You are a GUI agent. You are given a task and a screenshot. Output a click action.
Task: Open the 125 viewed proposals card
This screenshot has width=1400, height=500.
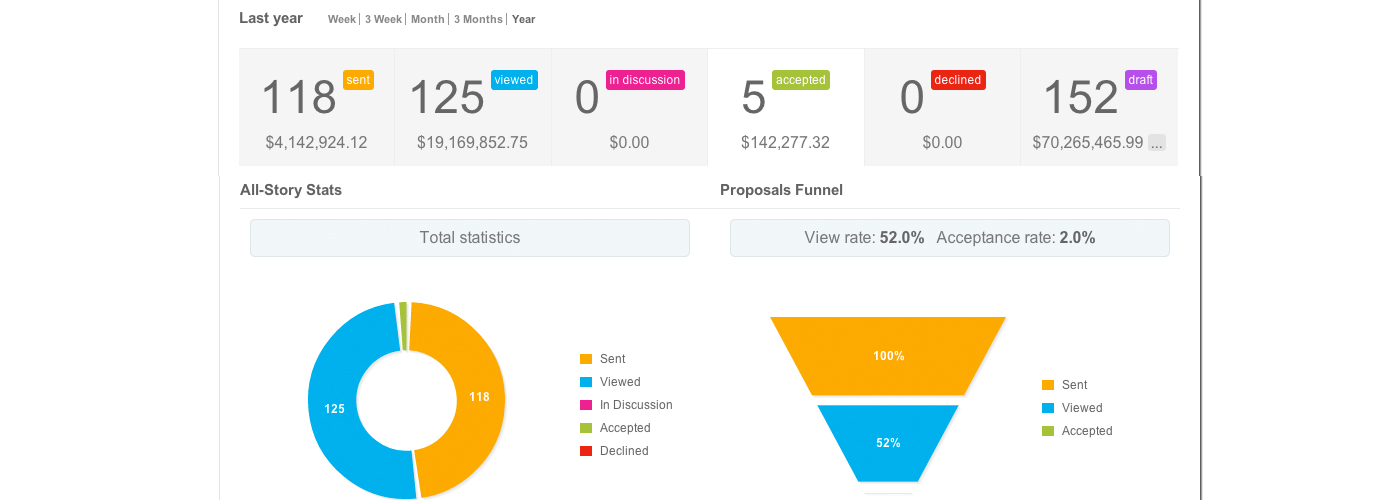tap(473, 107)
